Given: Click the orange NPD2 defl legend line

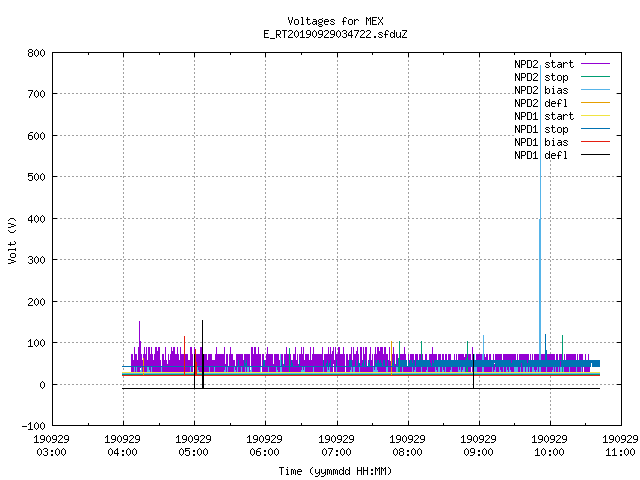Looking at the screenshot, I should [595, 103].
